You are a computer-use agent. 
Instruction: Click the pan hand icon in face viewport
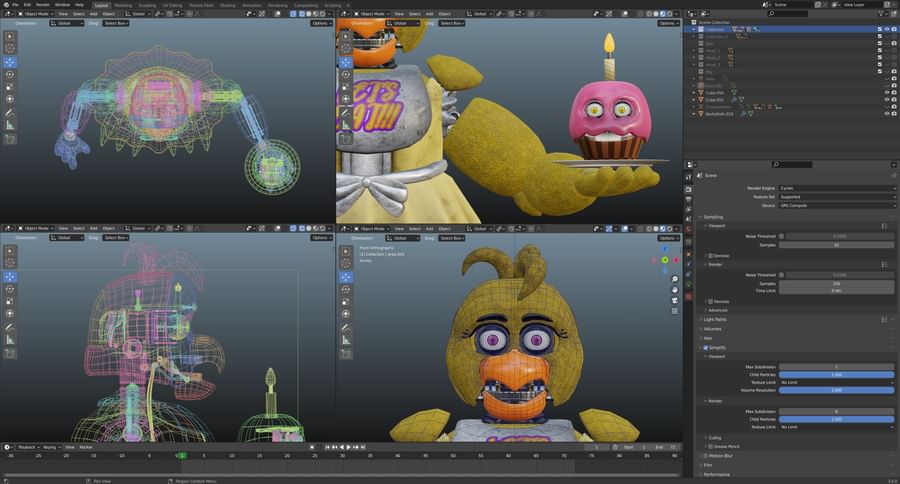pos(674,289)
